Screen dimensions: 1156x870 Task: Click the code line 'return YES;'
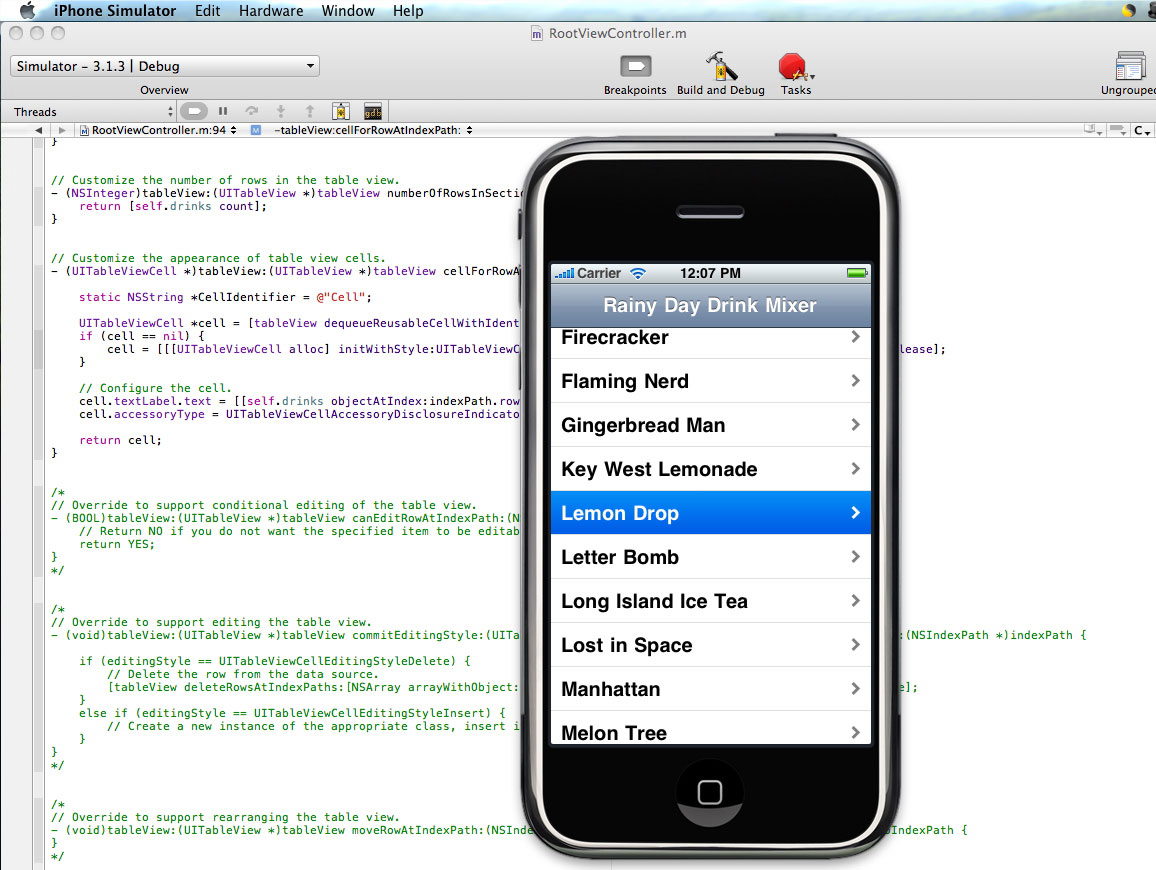tap(116, 544)
